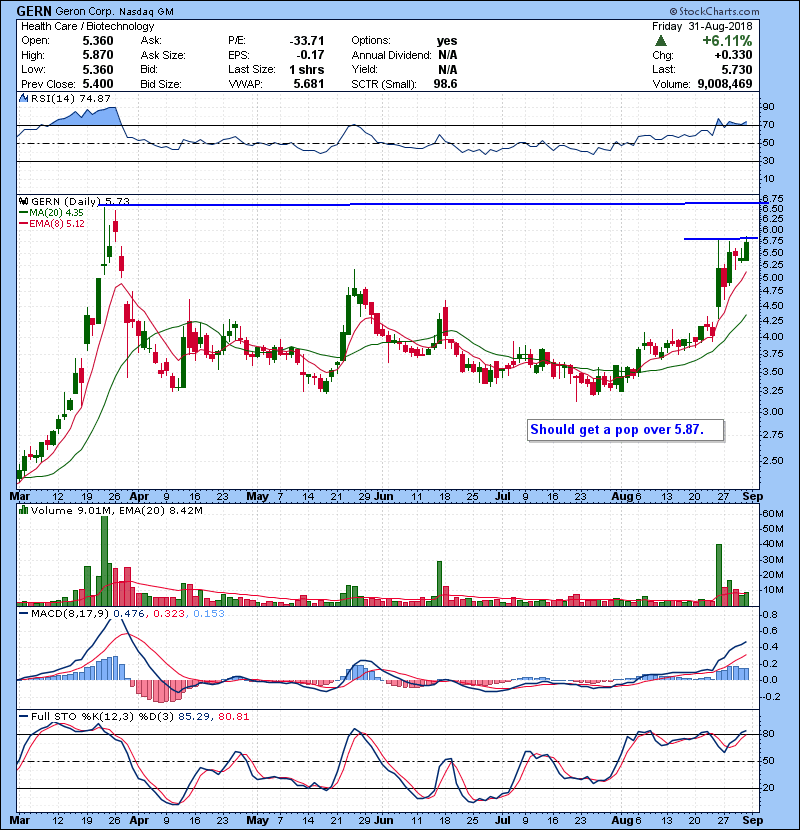Click the MACD(8,17,9) legend marker
Screen dimensions: 800x830
pos(22,613)
